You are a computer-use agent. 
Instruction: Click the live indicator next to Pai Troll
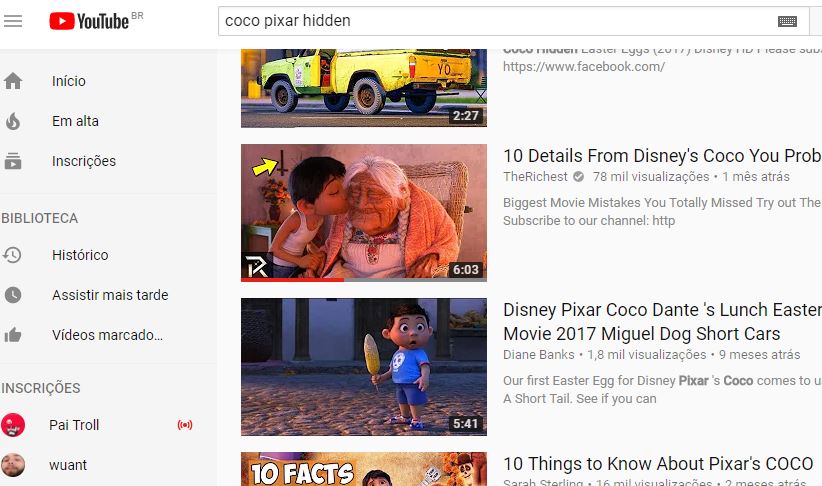tap(185, 425)
